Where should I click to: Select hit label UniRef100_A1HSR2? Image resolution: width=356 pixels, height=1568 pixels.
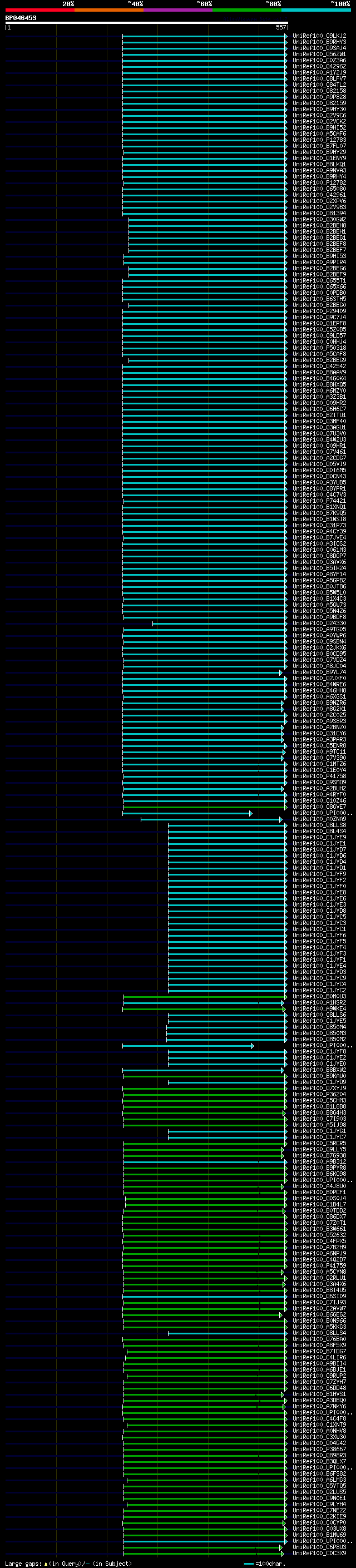point(319,1002)
